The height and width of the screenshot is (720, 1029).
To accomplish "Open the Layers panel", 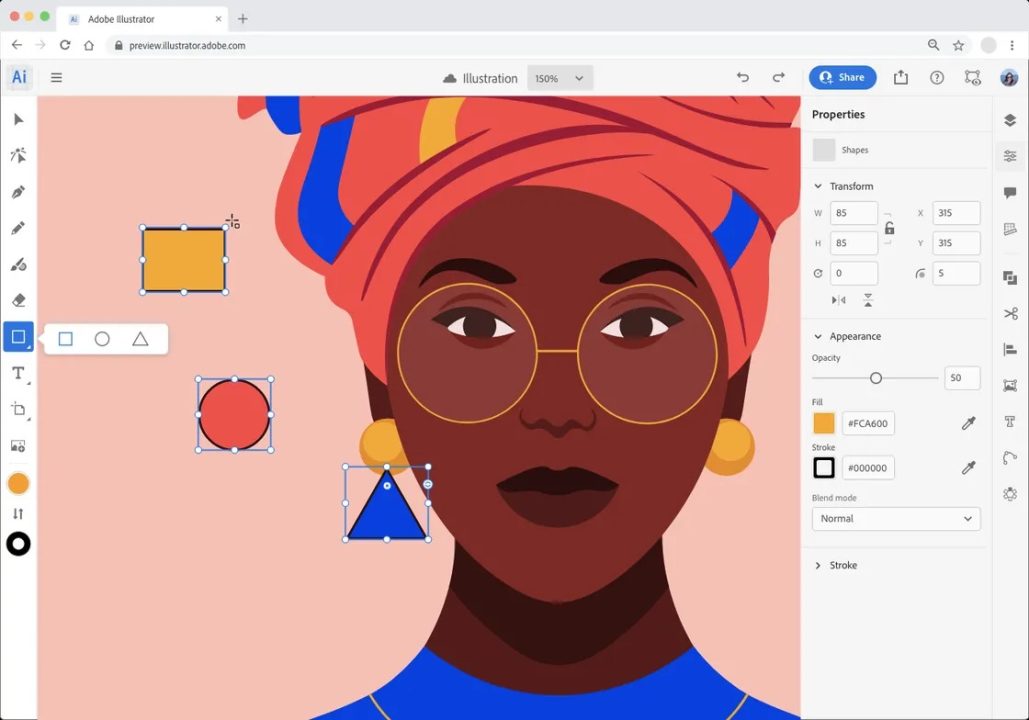I will click(x=1011, y=119).
